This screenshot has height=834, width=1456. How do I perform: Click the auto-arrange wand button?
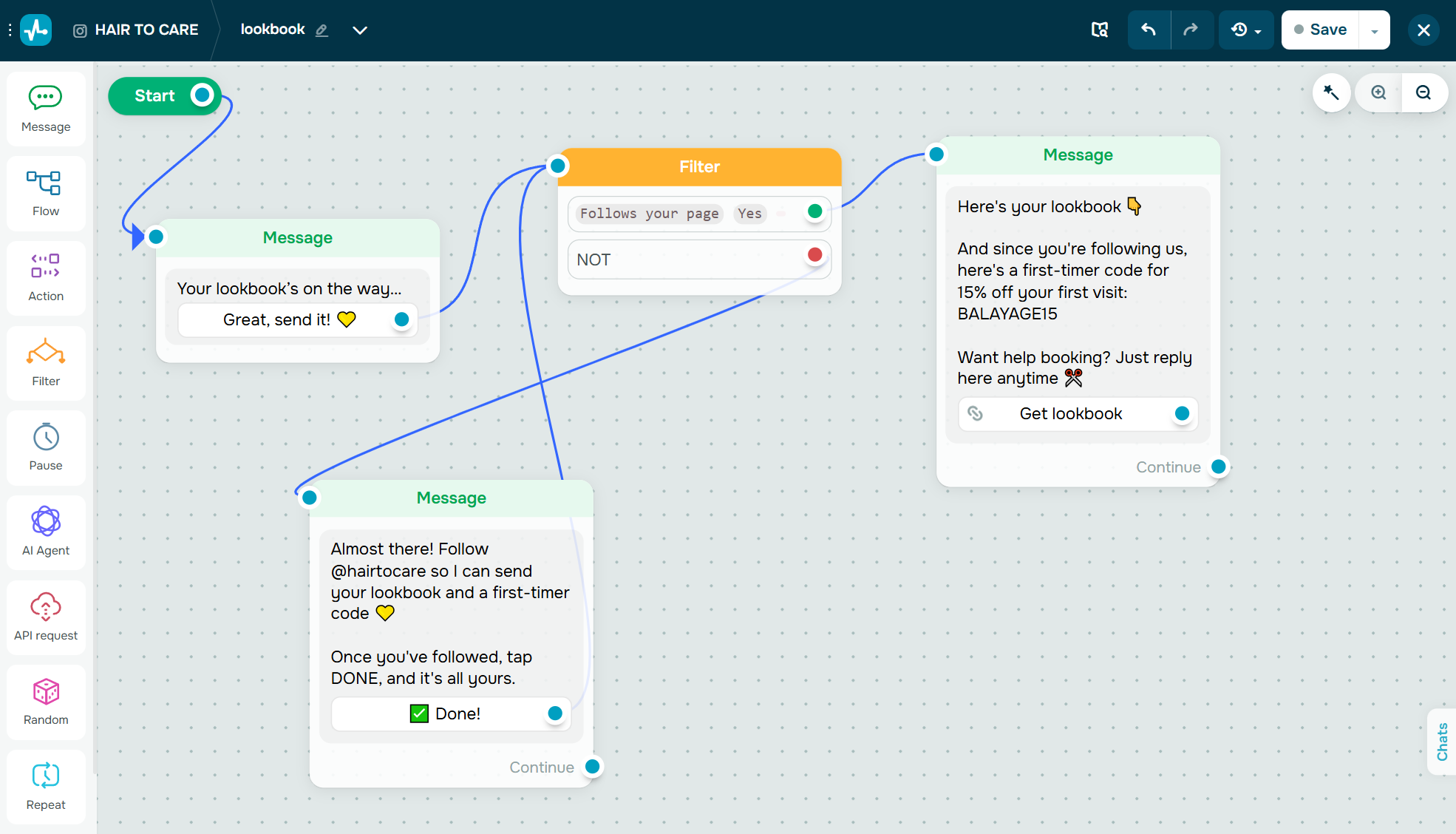click(1331, 92)
